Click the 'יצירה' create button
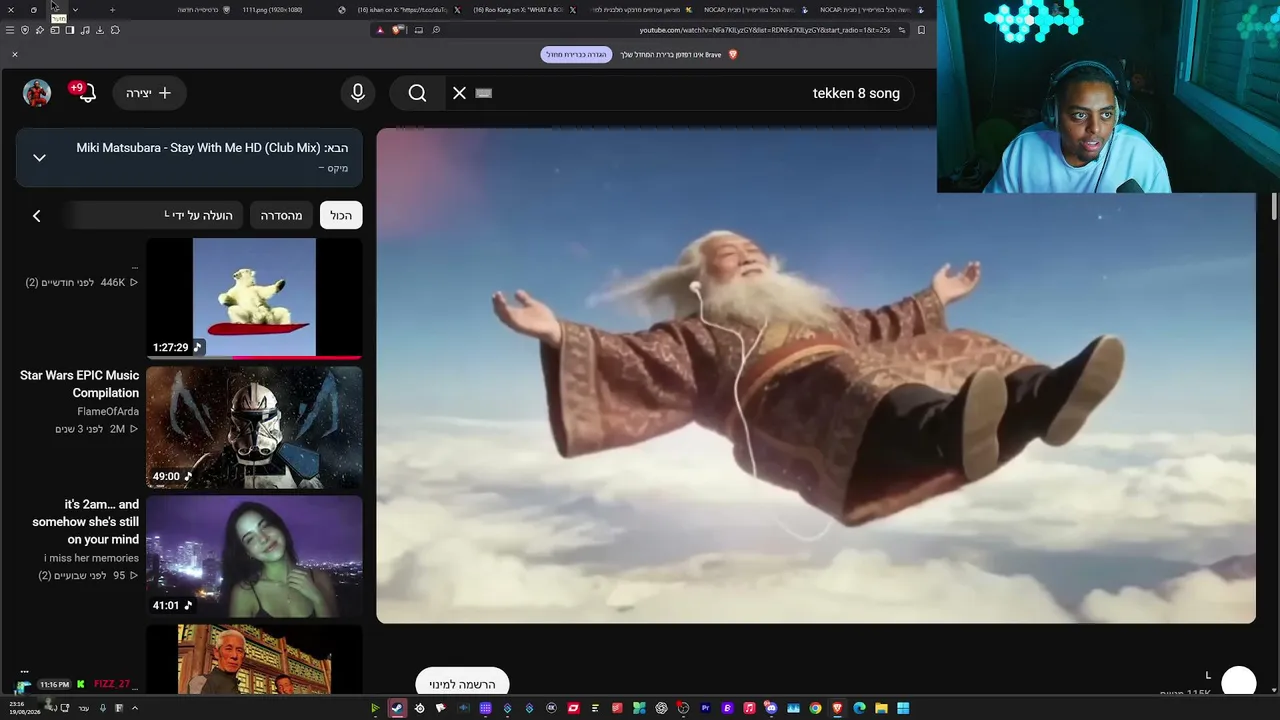 (149, 93)
